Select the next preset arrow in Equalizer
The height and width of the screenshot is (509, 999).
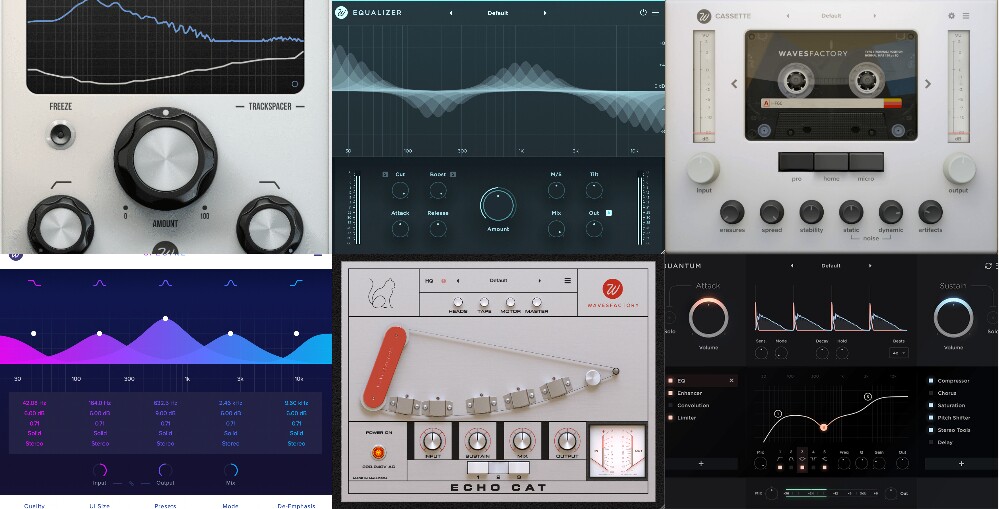click(x=545, y=13)
